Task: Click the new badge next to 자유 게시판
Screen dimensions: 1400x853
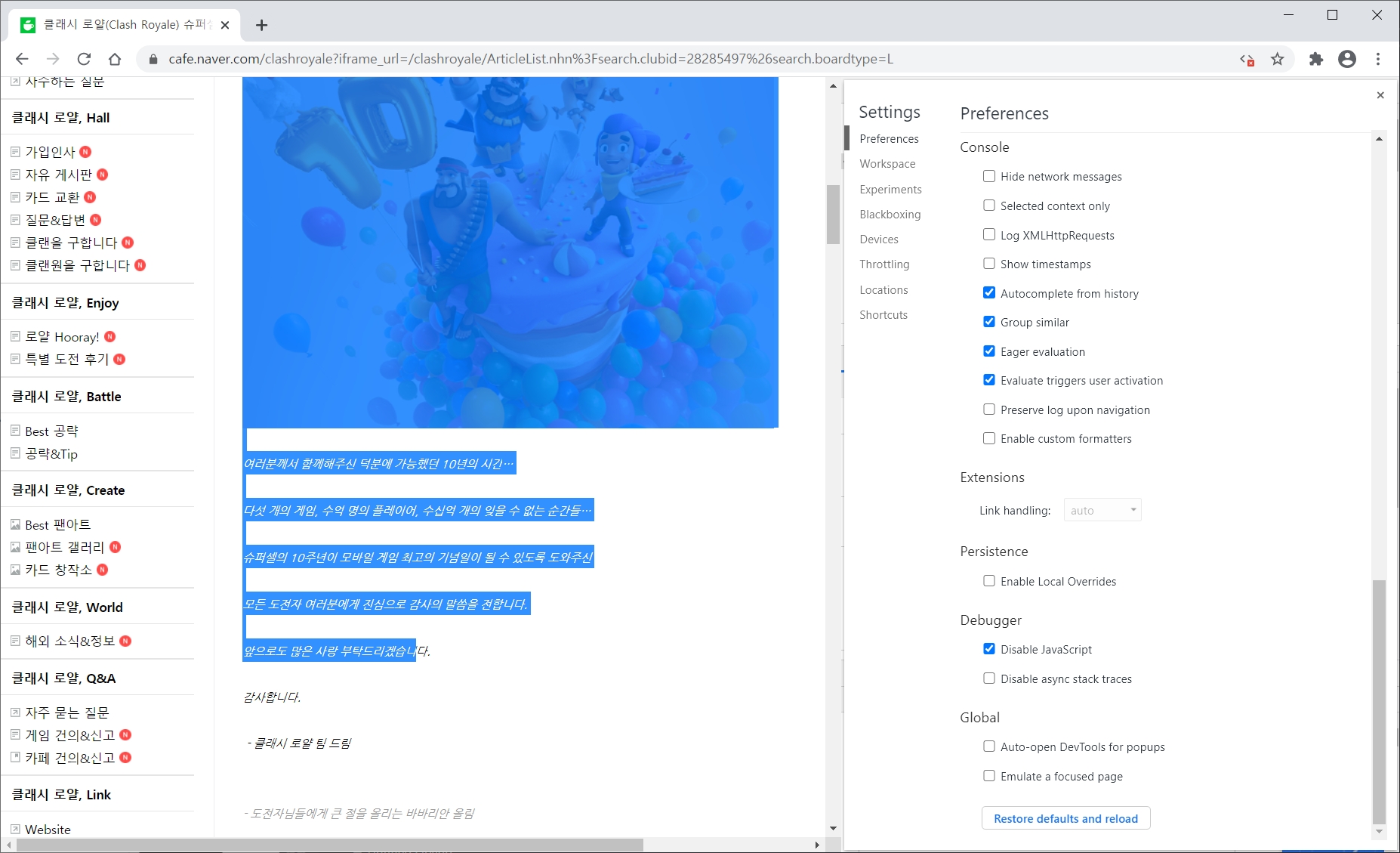Action: pos(103,175)
